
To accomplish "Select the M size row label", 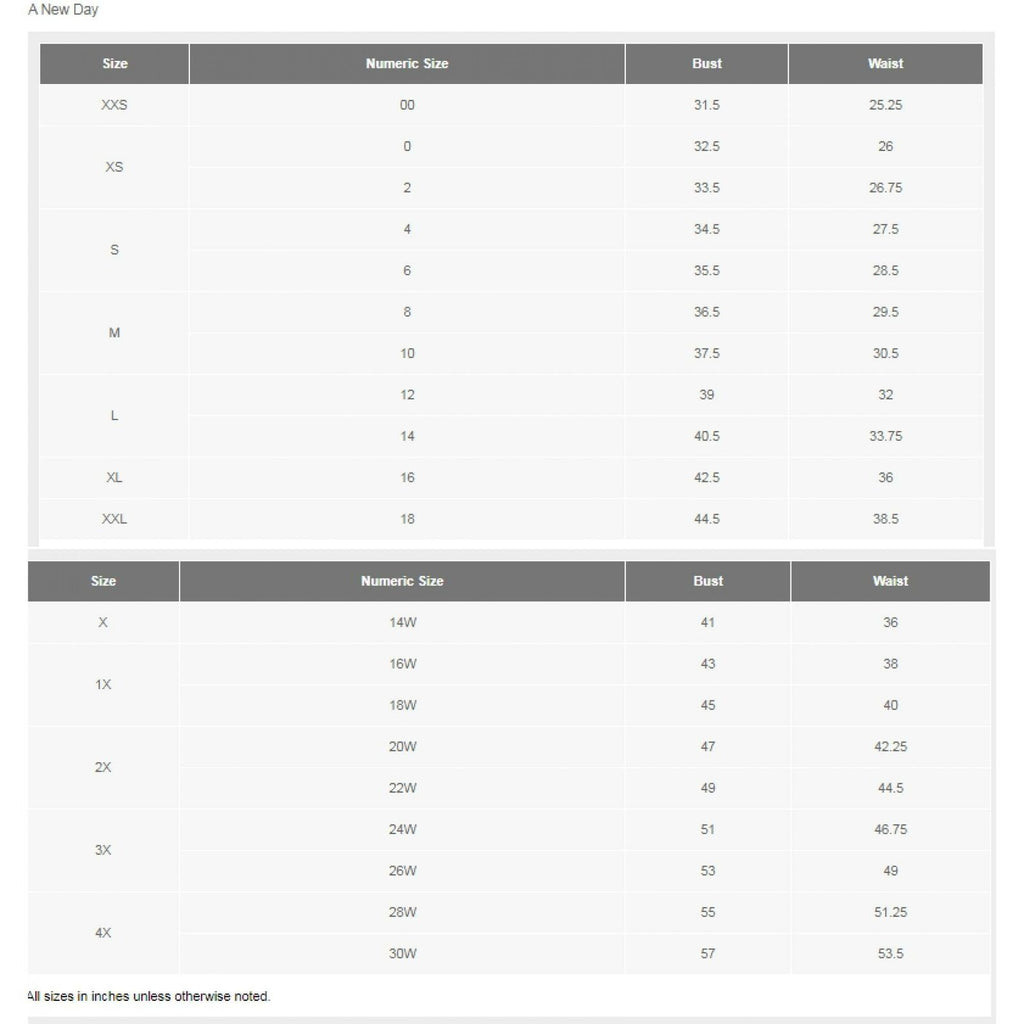I will [x=114, y=333].
